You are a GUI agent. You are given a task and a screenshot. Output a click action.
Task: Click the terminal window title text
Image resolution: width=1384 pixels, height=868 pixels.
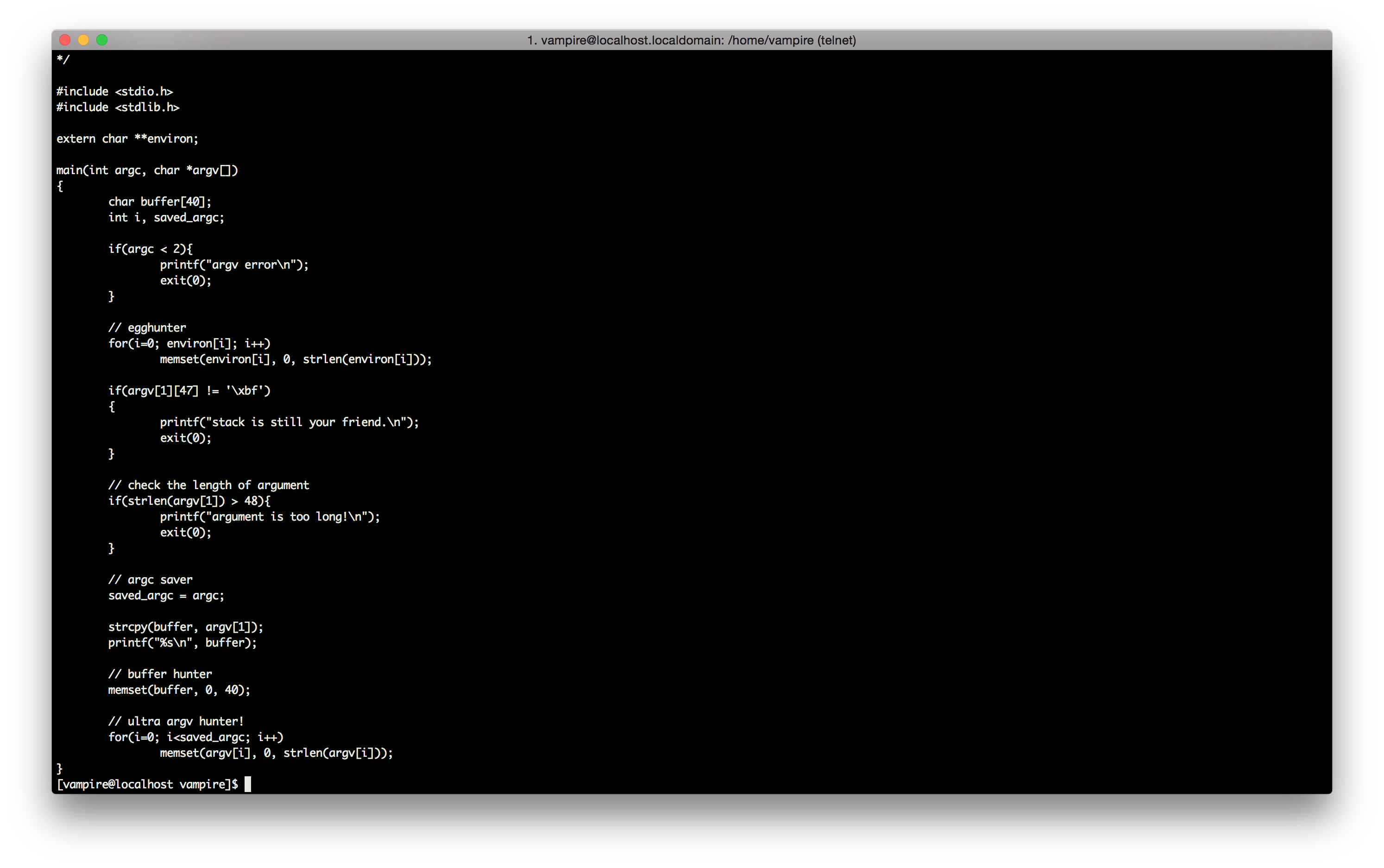click(691, 40)
